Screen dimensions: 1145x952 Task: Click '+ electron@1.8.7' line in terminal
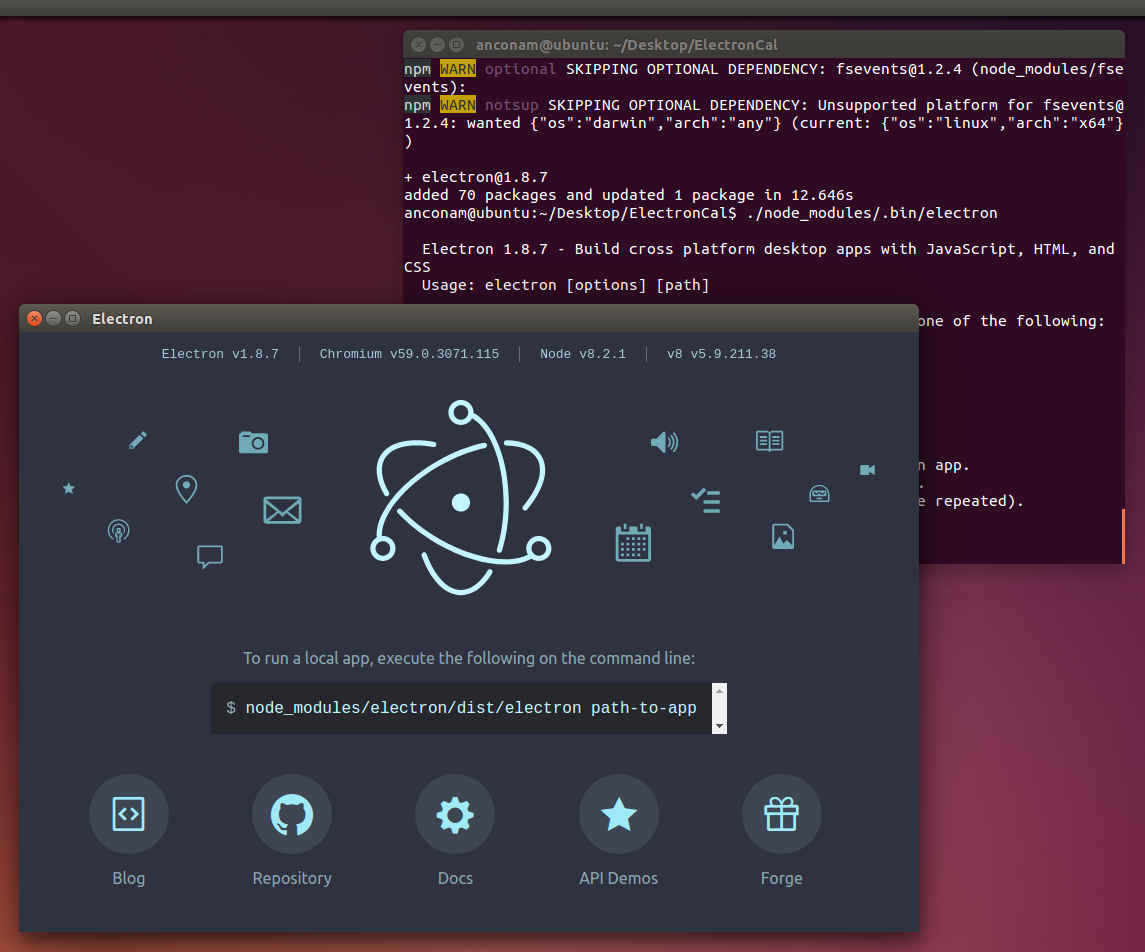476,177
